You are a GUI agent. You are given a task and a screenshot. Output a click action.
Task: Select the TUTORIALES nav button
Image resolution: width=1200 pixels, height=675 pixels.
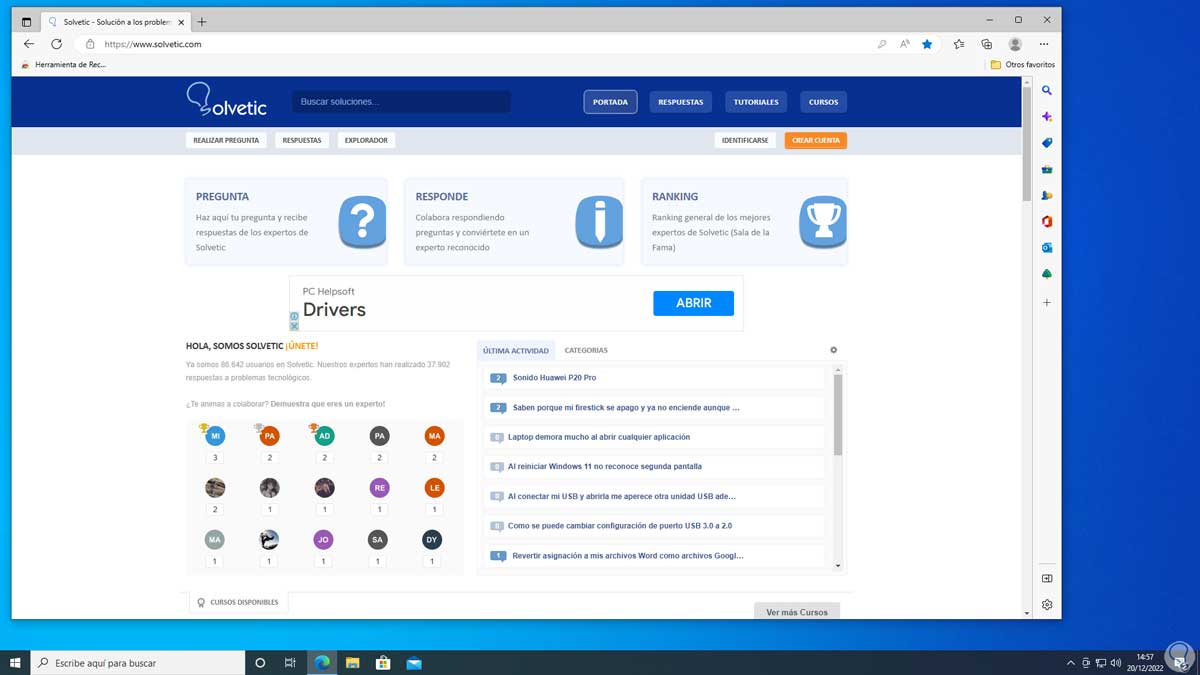(756, 102)
